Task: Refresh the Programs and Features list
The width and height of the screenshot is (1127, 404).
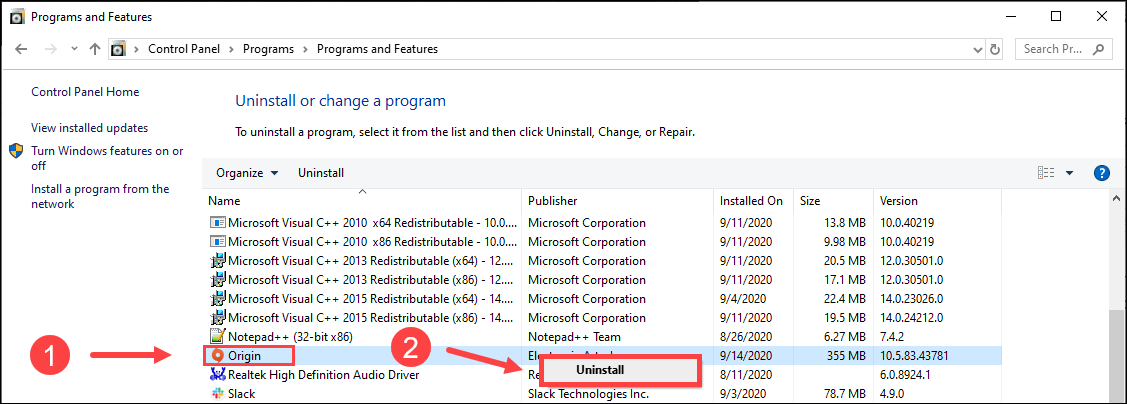Action: (995, 50)
